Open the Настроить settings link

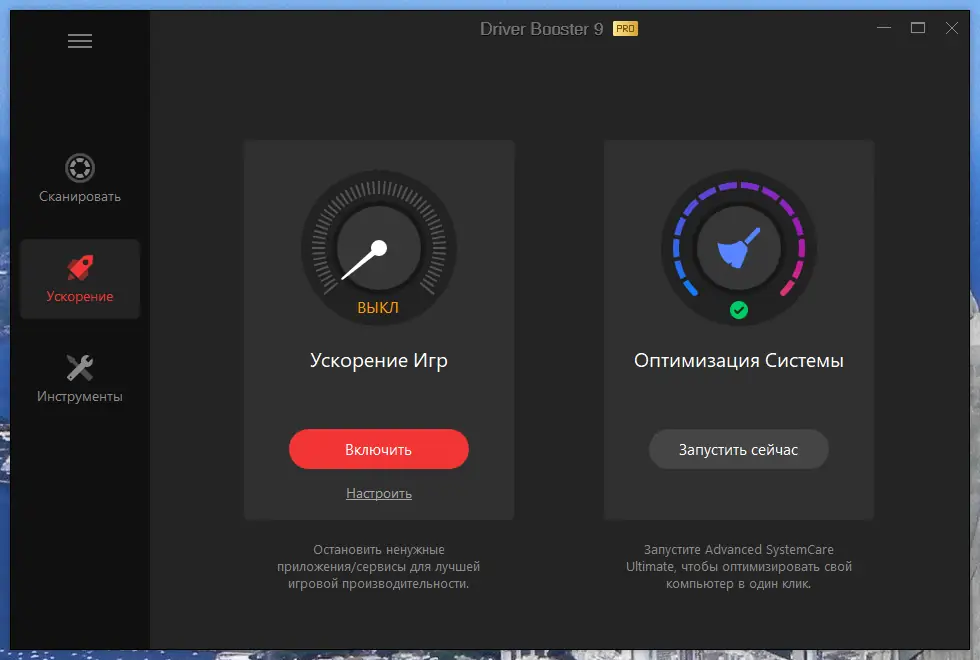click(379, 493)
